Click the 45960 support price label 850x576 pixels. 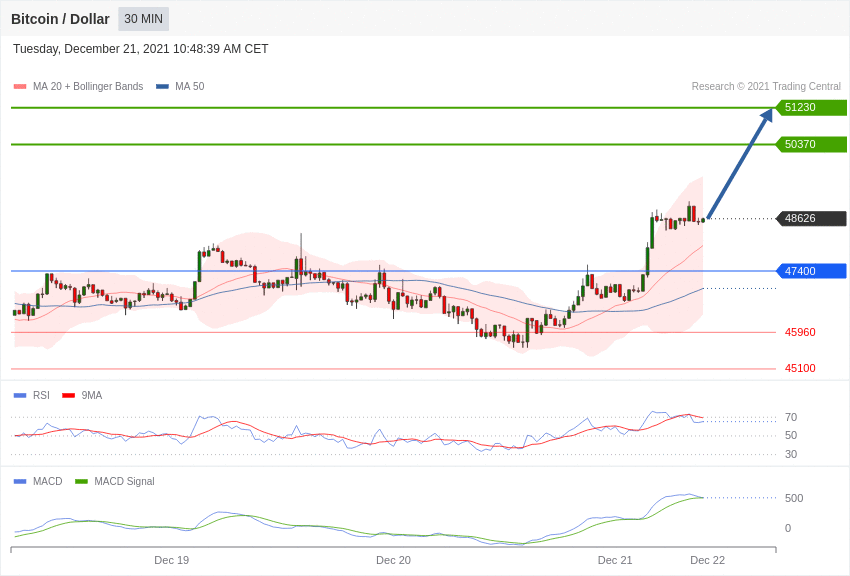(x=800, y=332)
